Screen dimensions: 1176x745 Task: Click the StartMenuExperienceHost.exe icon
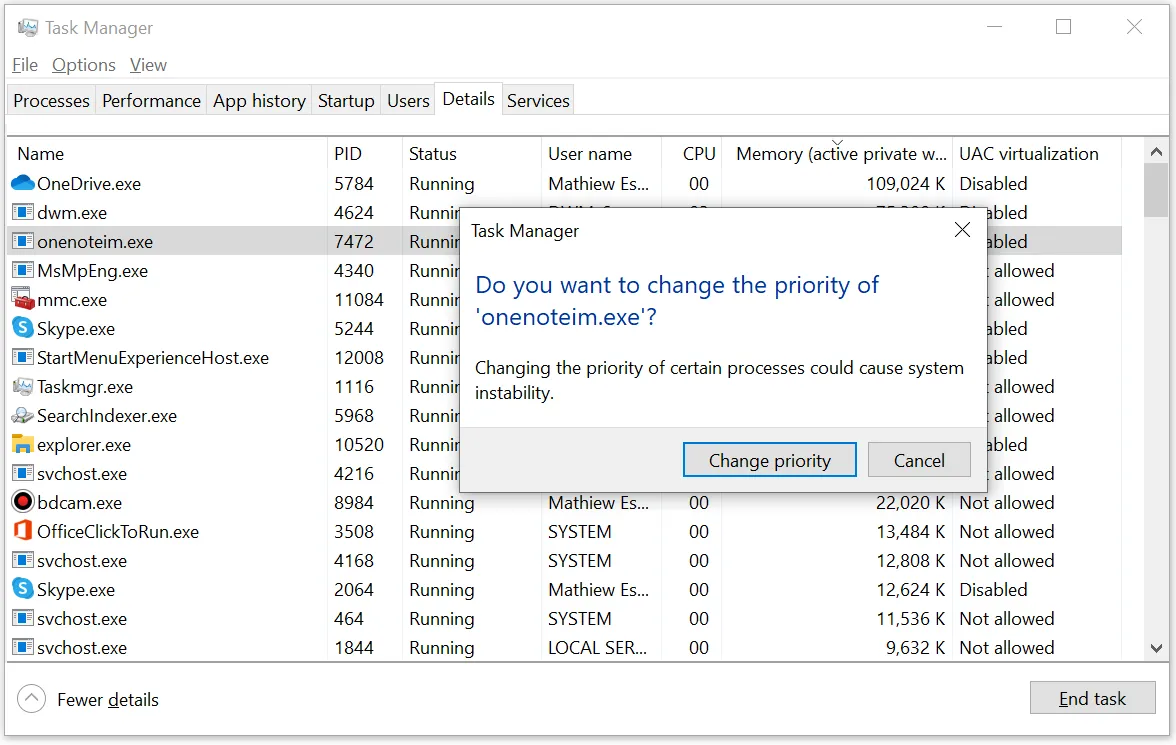coord(23,357)
